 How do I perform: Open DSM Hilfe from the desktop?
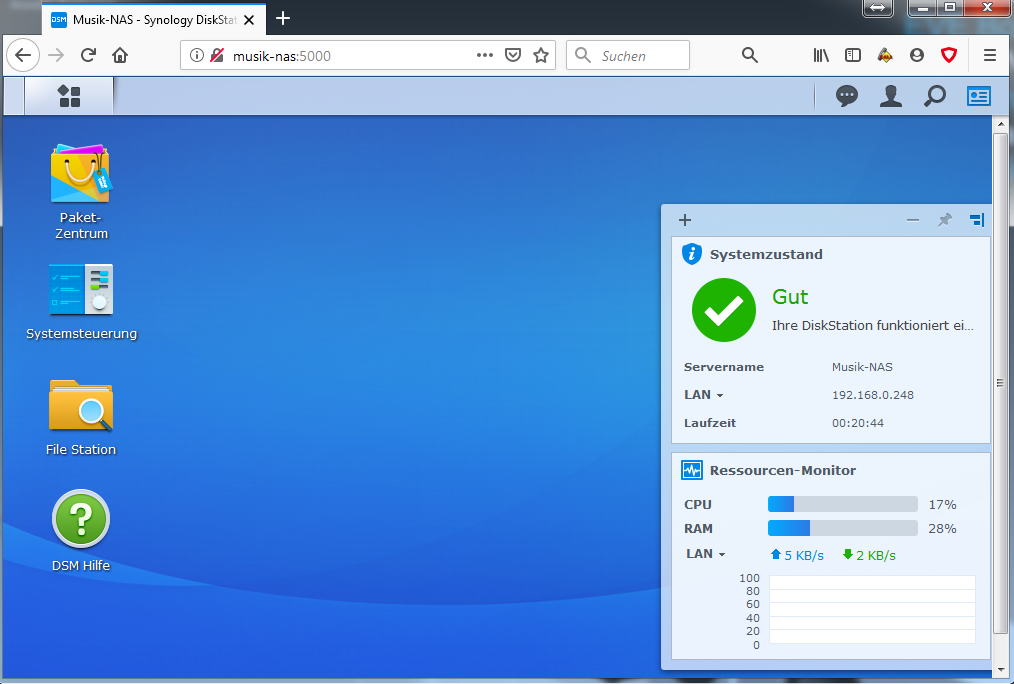point(81,530)
